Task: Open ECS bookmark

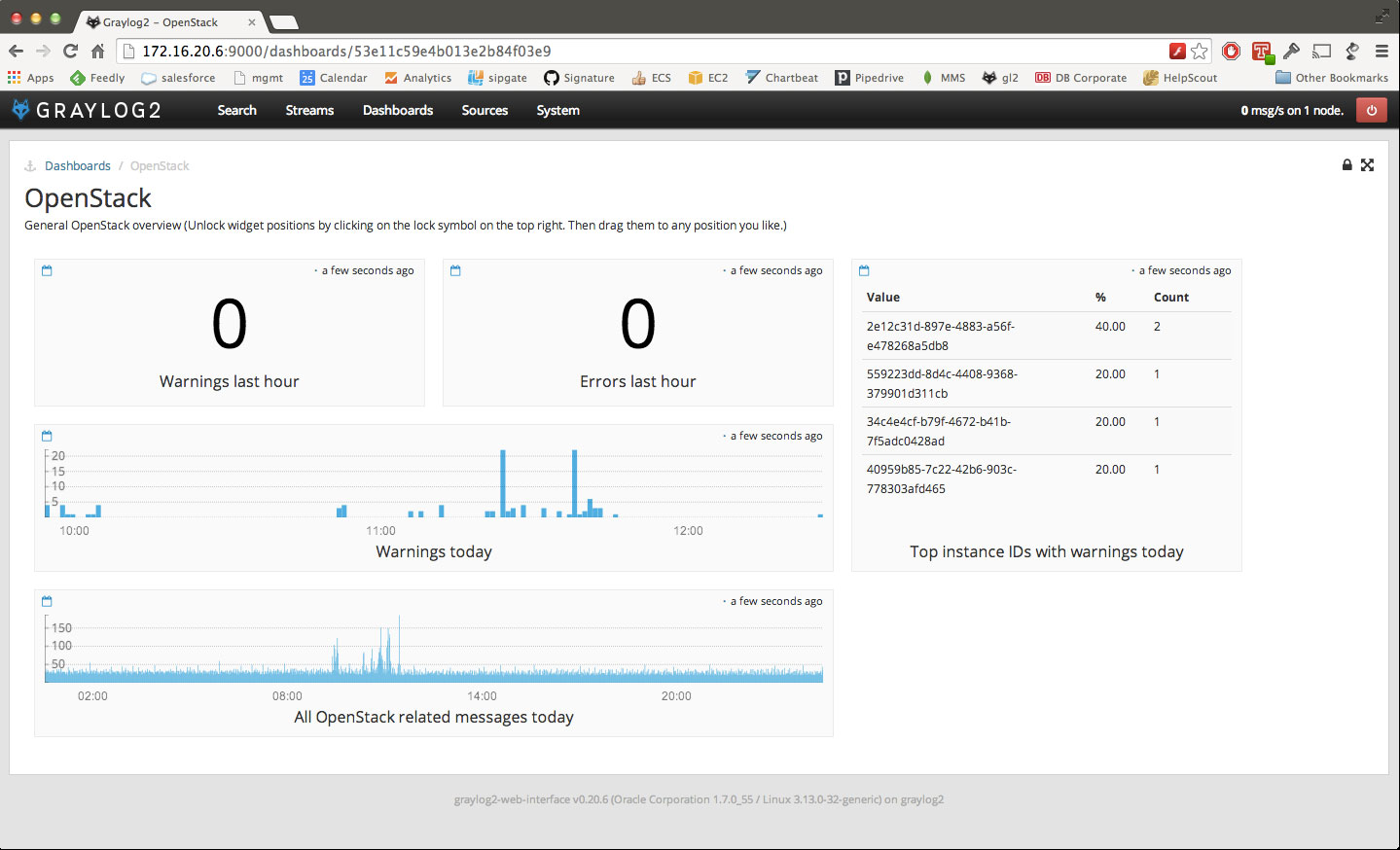Action: [651, 78]
